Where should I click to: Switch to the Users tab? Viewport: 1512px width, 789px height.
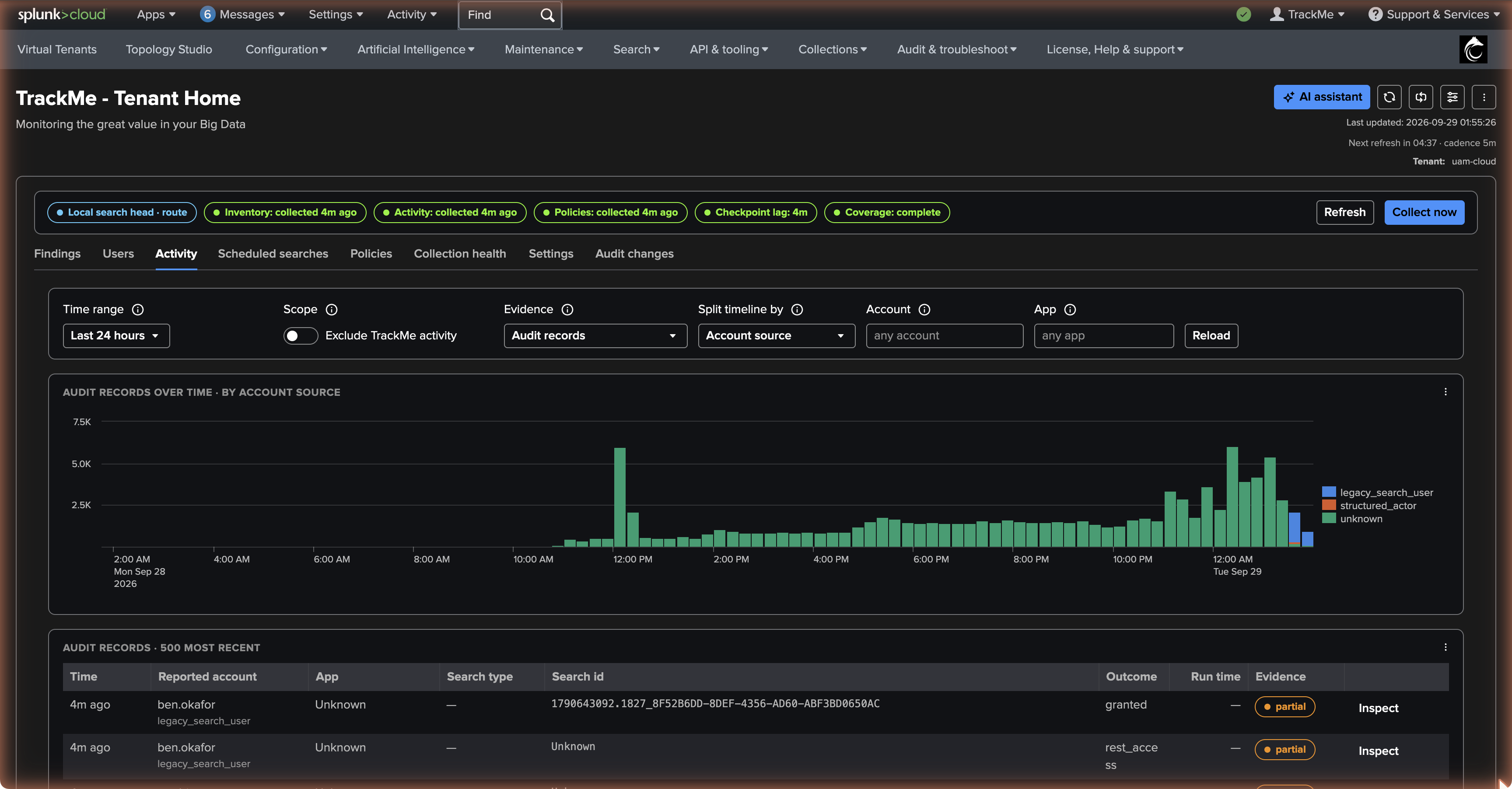(x=118, y=254)
